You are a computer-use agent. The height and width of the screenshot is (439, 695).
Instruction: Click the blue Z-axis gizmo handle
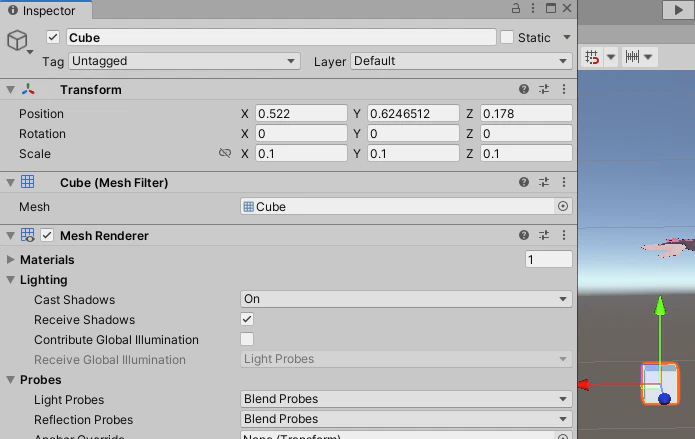[664, 399]
